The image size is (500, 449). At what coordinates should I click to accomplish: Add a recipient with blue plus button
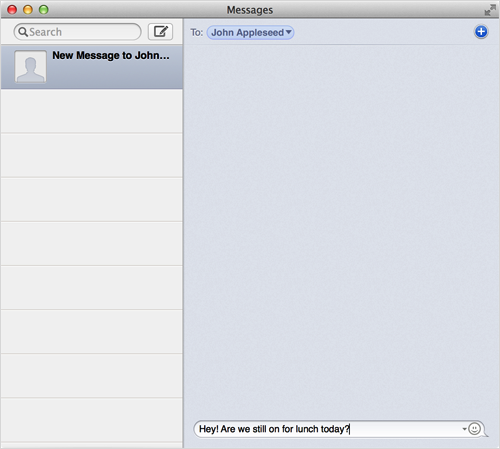coord(481,32)
